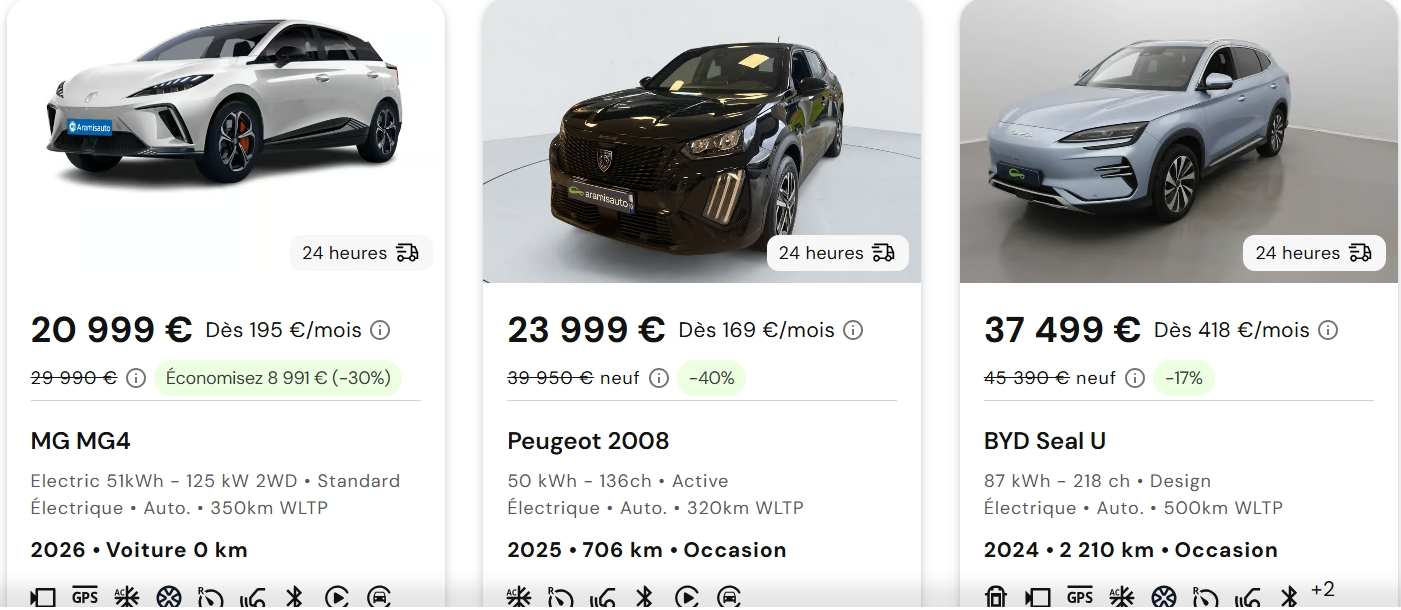The width and height of the screenshot is (1401, 610).
Task: Open the MG MG4 listing title
Action: (81, 441)
